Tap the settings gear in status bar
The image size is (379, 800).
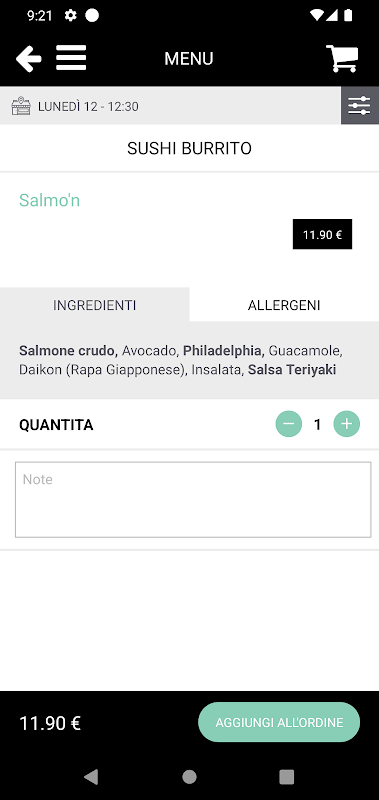coord(70,16)
